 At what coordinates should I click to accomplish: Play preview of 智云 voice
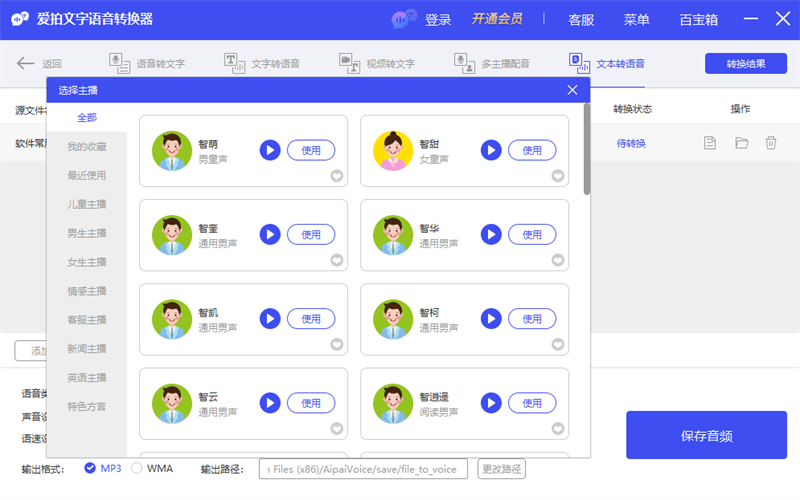pos(270,403)
